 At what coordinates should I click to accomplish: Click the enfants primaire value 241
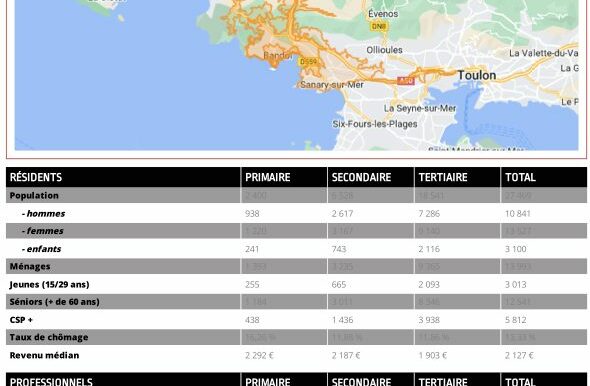pos(252,249)
